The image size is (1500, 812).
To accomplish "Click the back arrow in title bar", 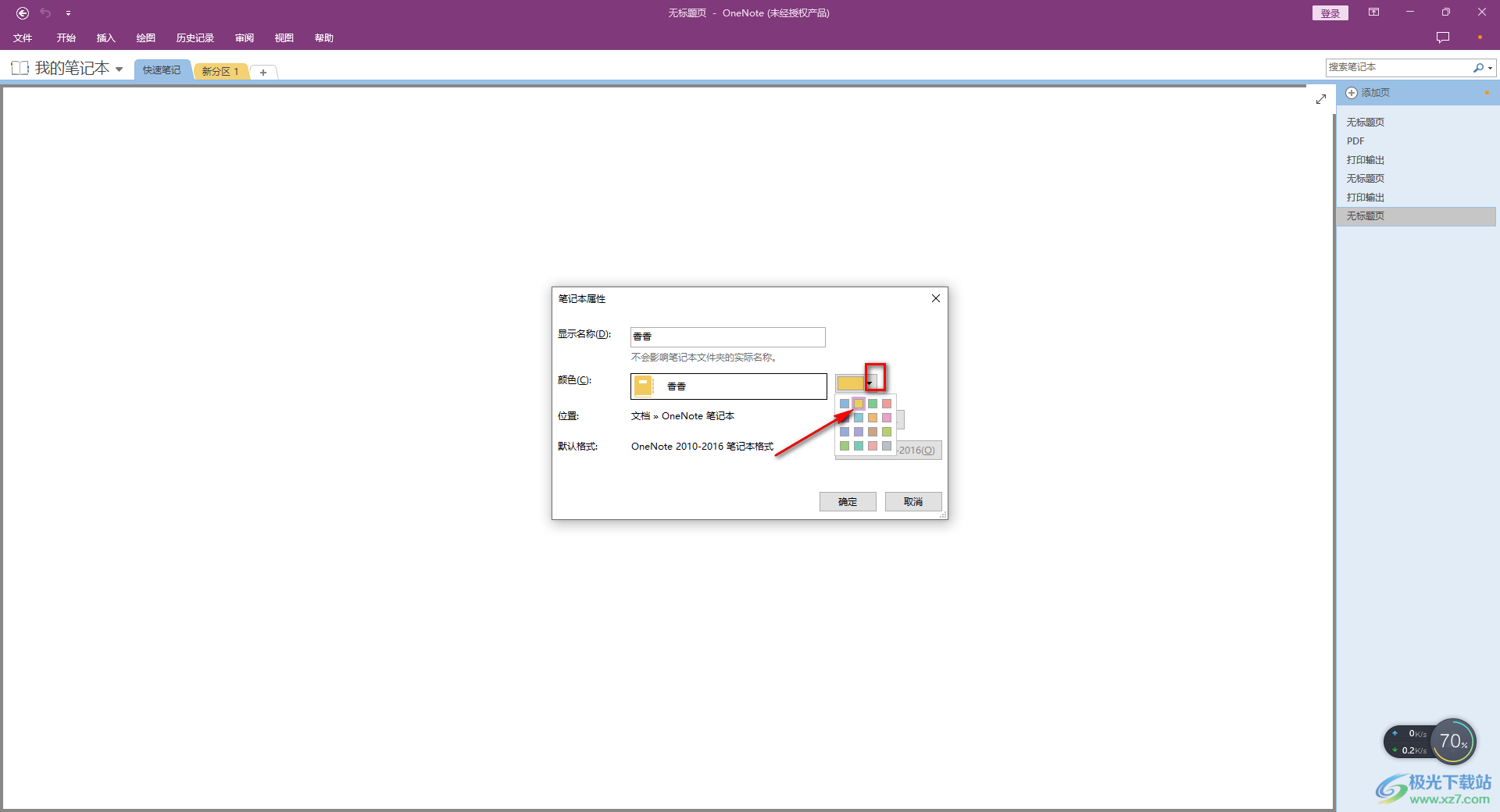I will coord(23,12).
